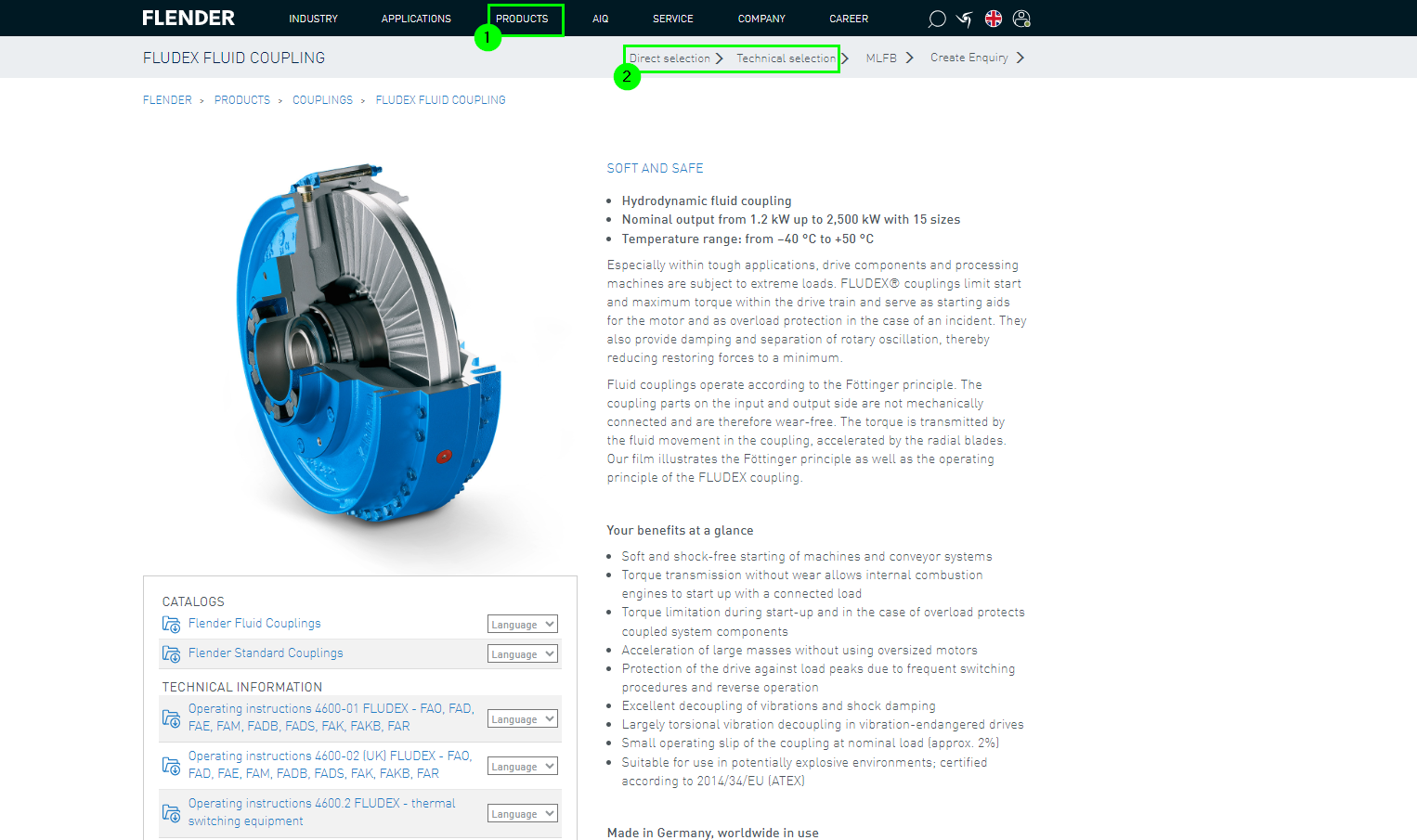Click chevron next to MLFB
The height and width of the screenshot is (840, 1417).
click(x=909, y=58)
